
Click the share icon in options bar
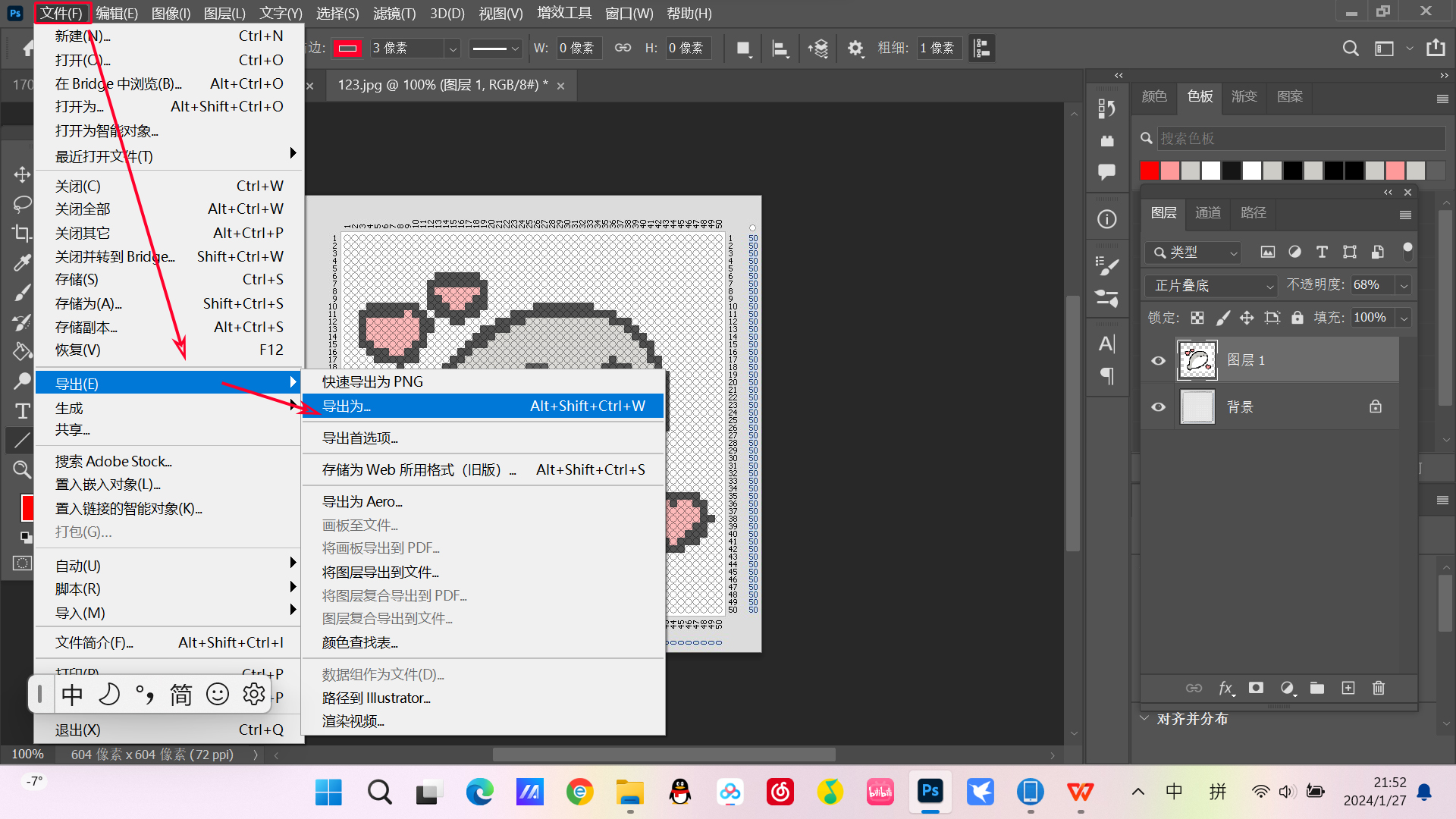1436,48
